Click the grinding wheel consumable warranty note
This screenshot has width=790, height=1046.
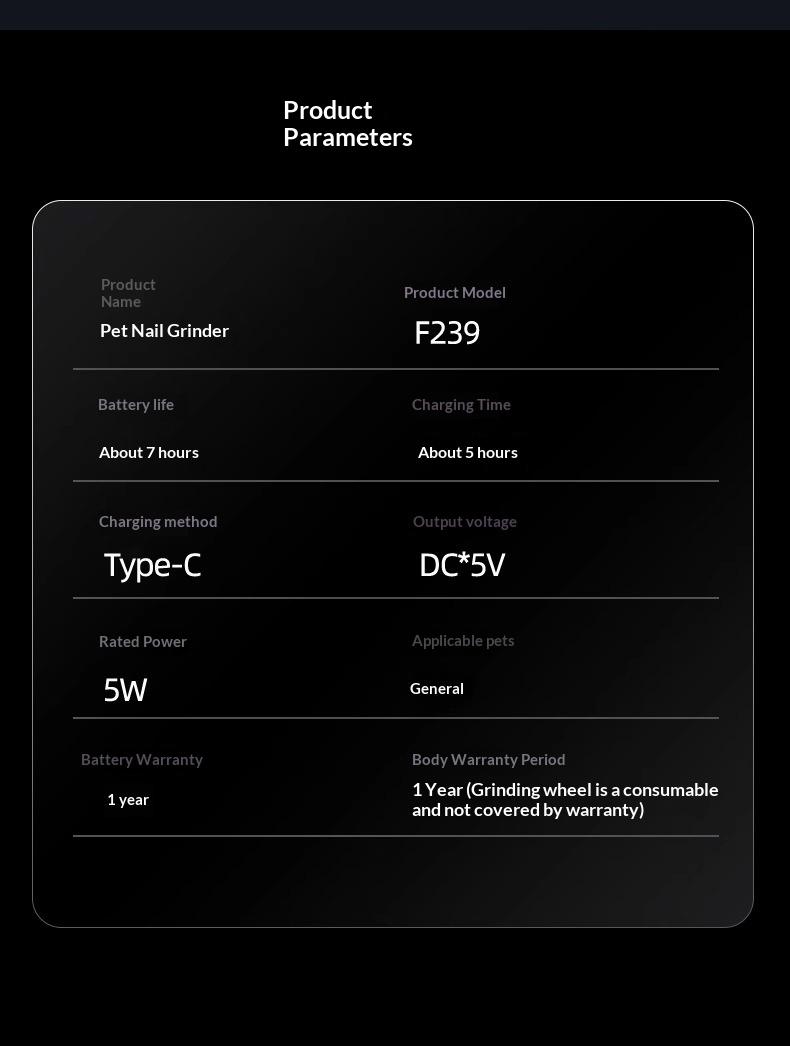(x=565, y=799)
